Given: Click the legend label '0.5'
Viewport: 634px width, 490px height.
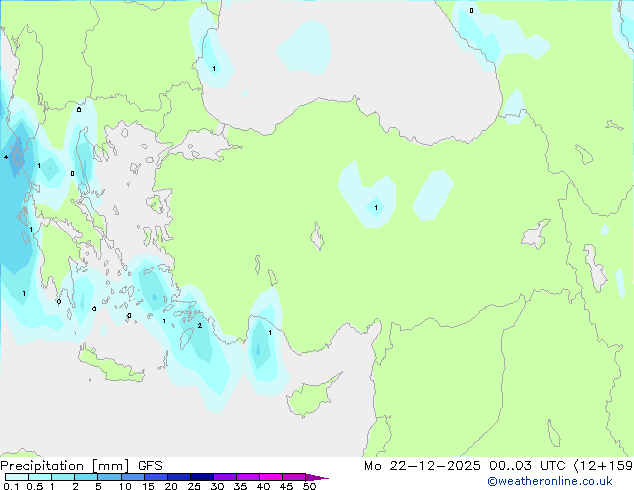Looking at the screenshot, I should (34, 486).
